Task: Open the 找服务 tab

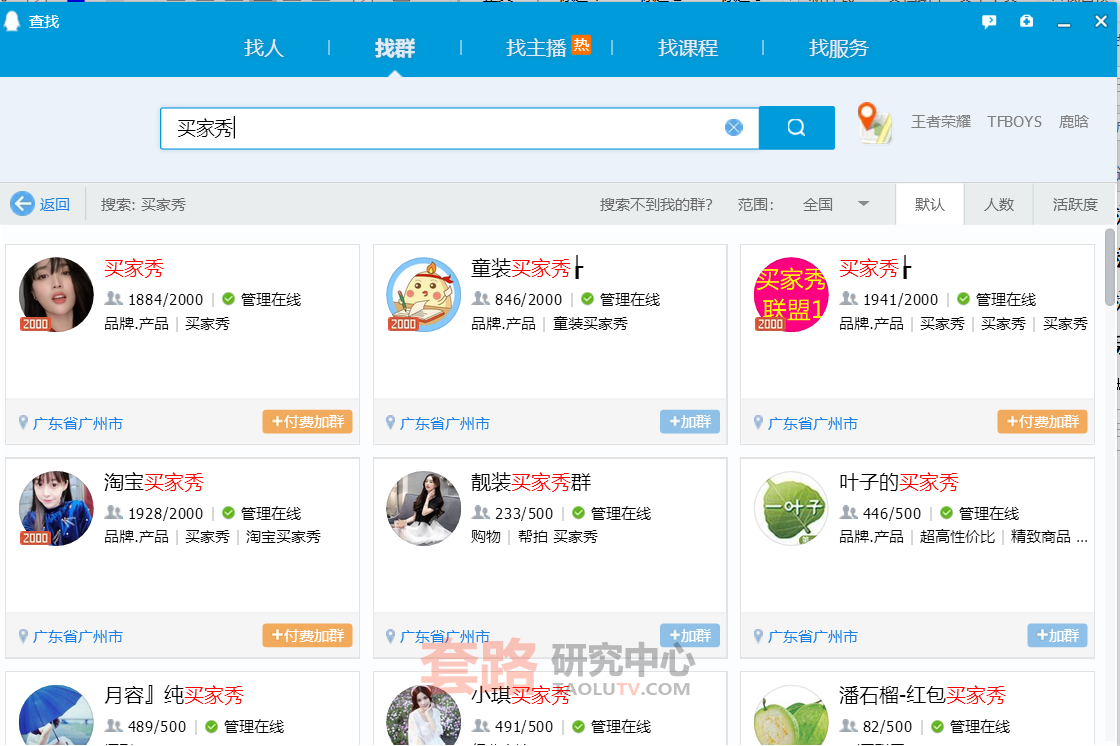Action: 839,48
